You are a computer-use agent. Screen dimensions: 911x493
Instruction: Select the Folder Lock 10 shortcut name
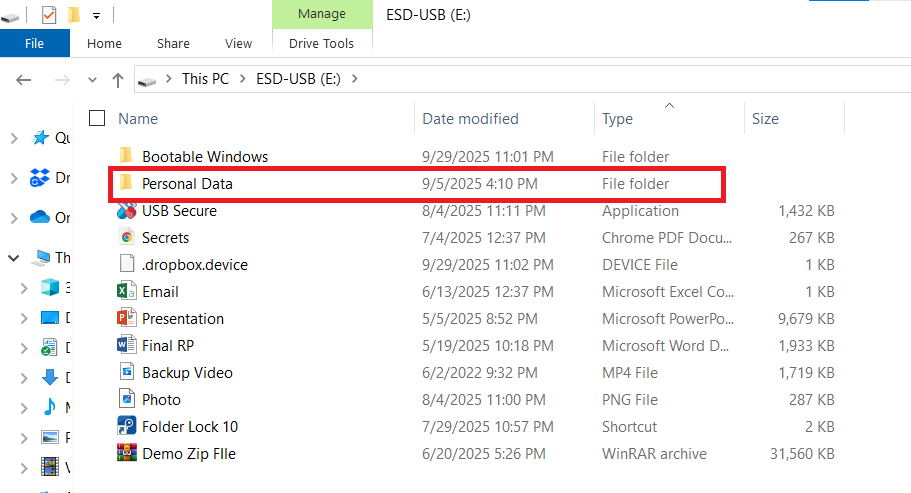[190, 427]
